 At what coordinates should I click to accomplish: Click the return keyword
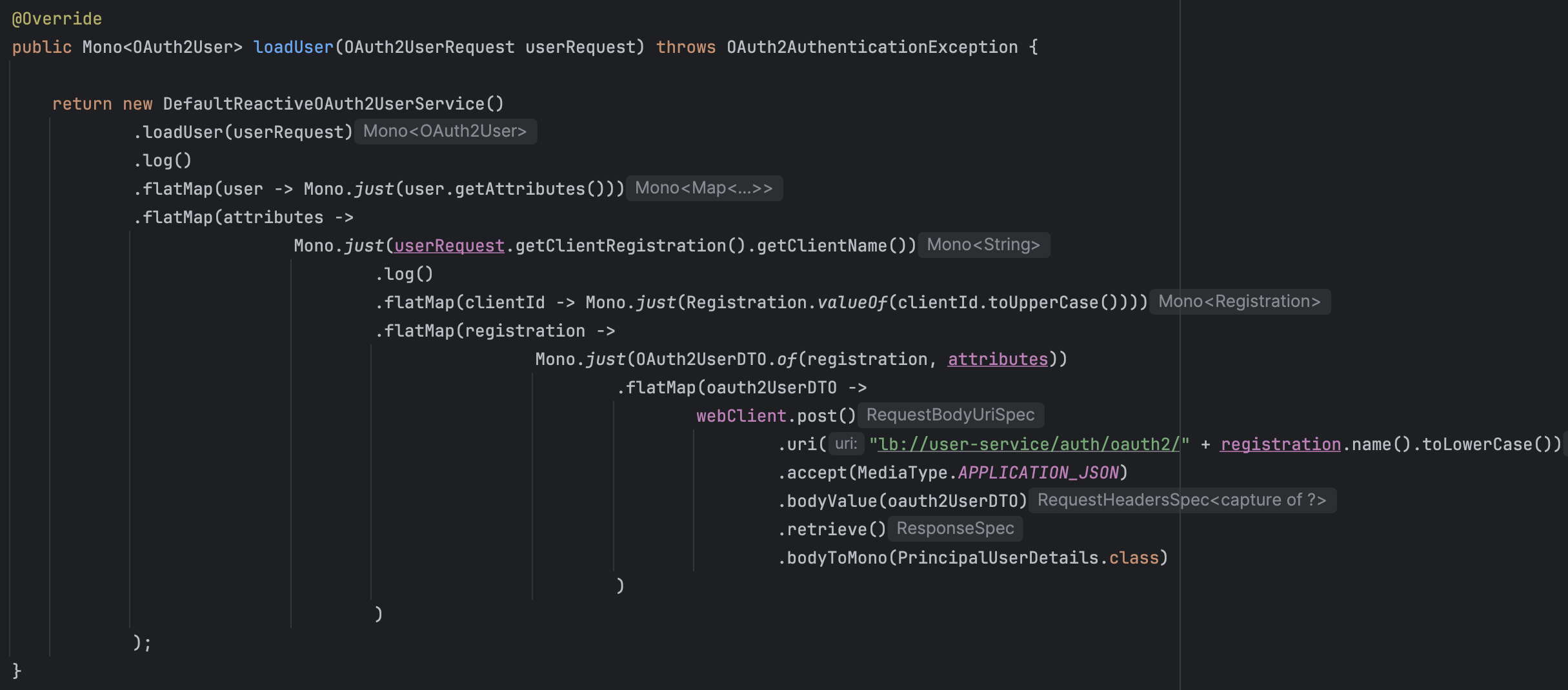(x=82, y=104)
